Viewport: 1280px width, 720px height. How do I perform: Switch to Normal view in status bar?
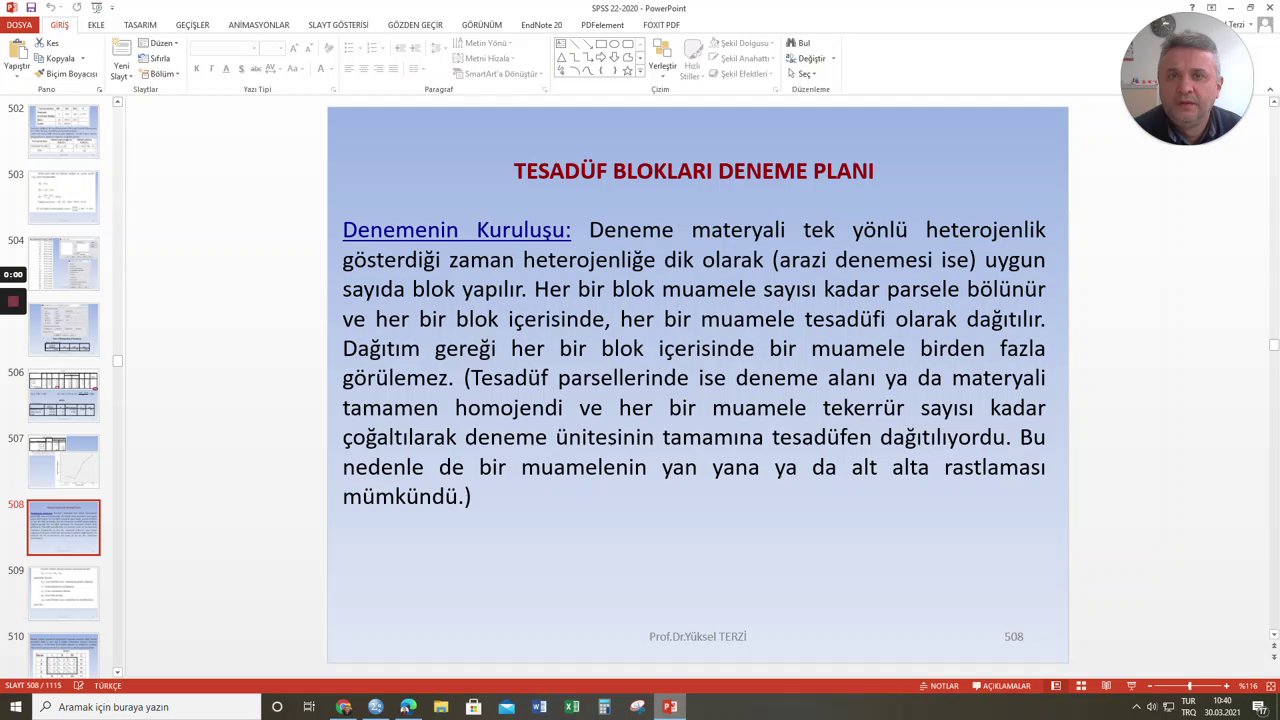[x=1056, y=686]
